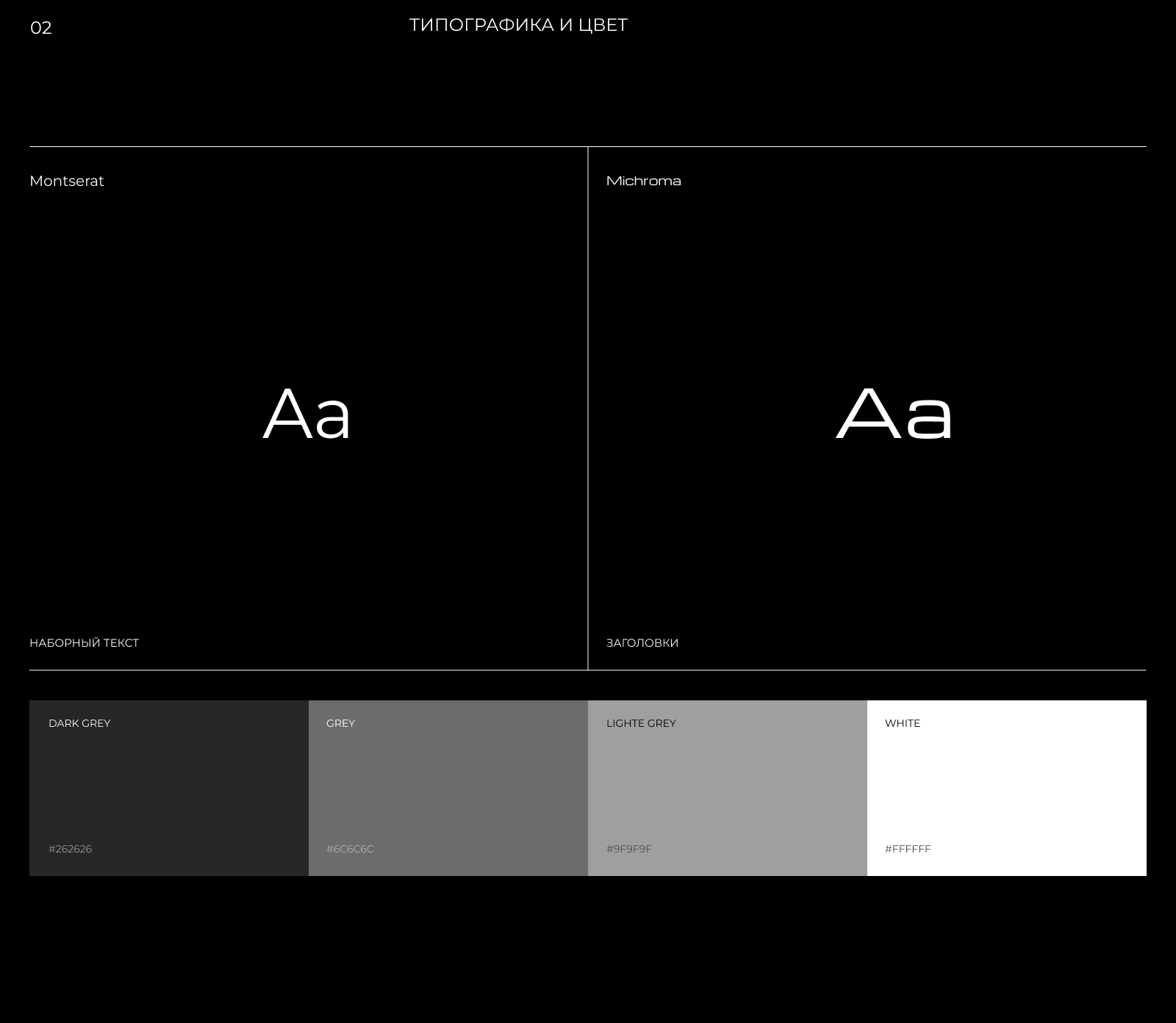Click the Michroma font name
Screen dimensions: 1176x1023
[644, 181]
